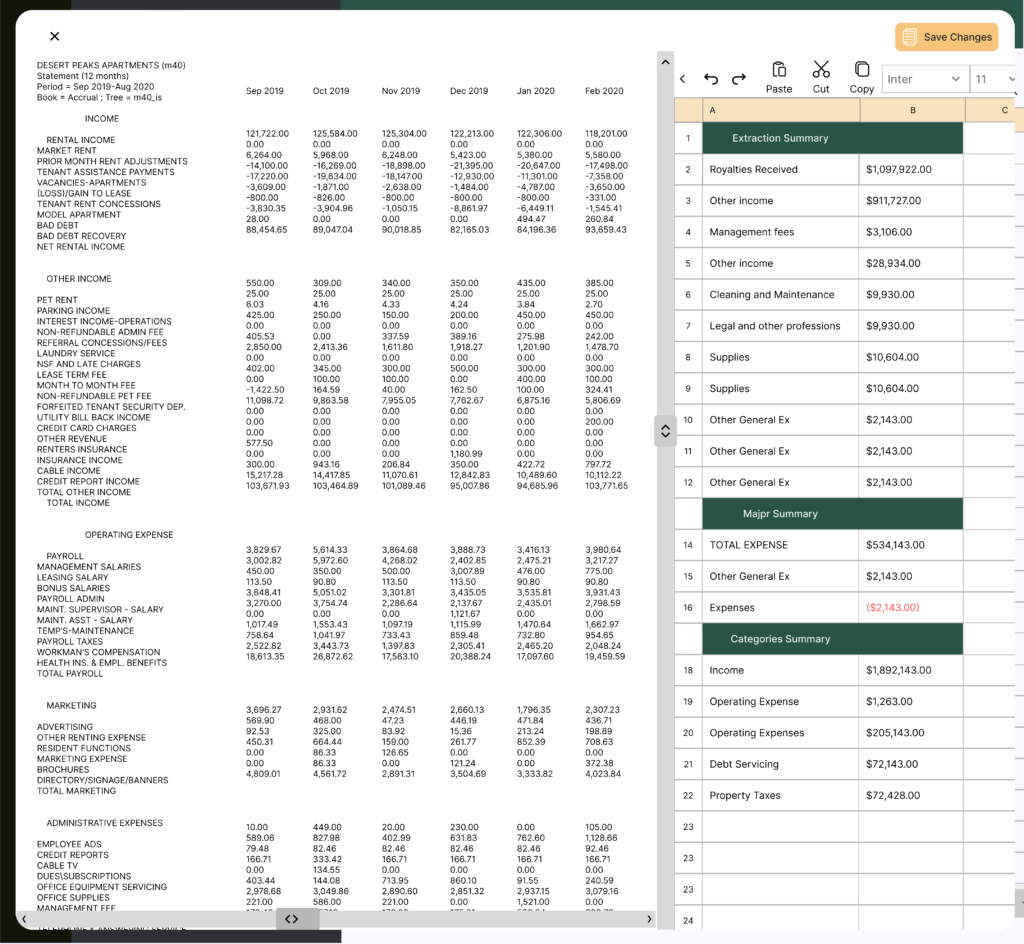Viewport: 1024px width, 944px height.
Task: Select the $28,934.00 value cell
Action: (911, 264)
